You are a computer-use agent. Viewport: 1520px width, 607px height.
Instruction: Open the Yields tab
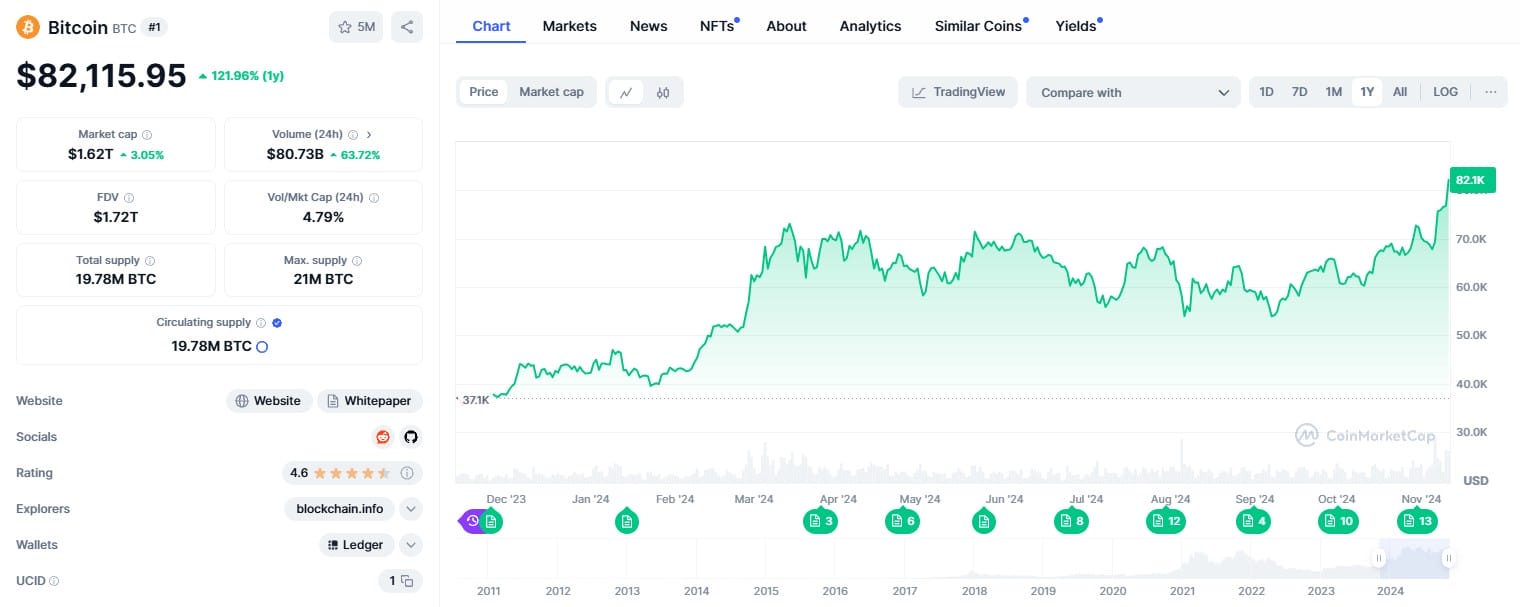pos(1077,26)
